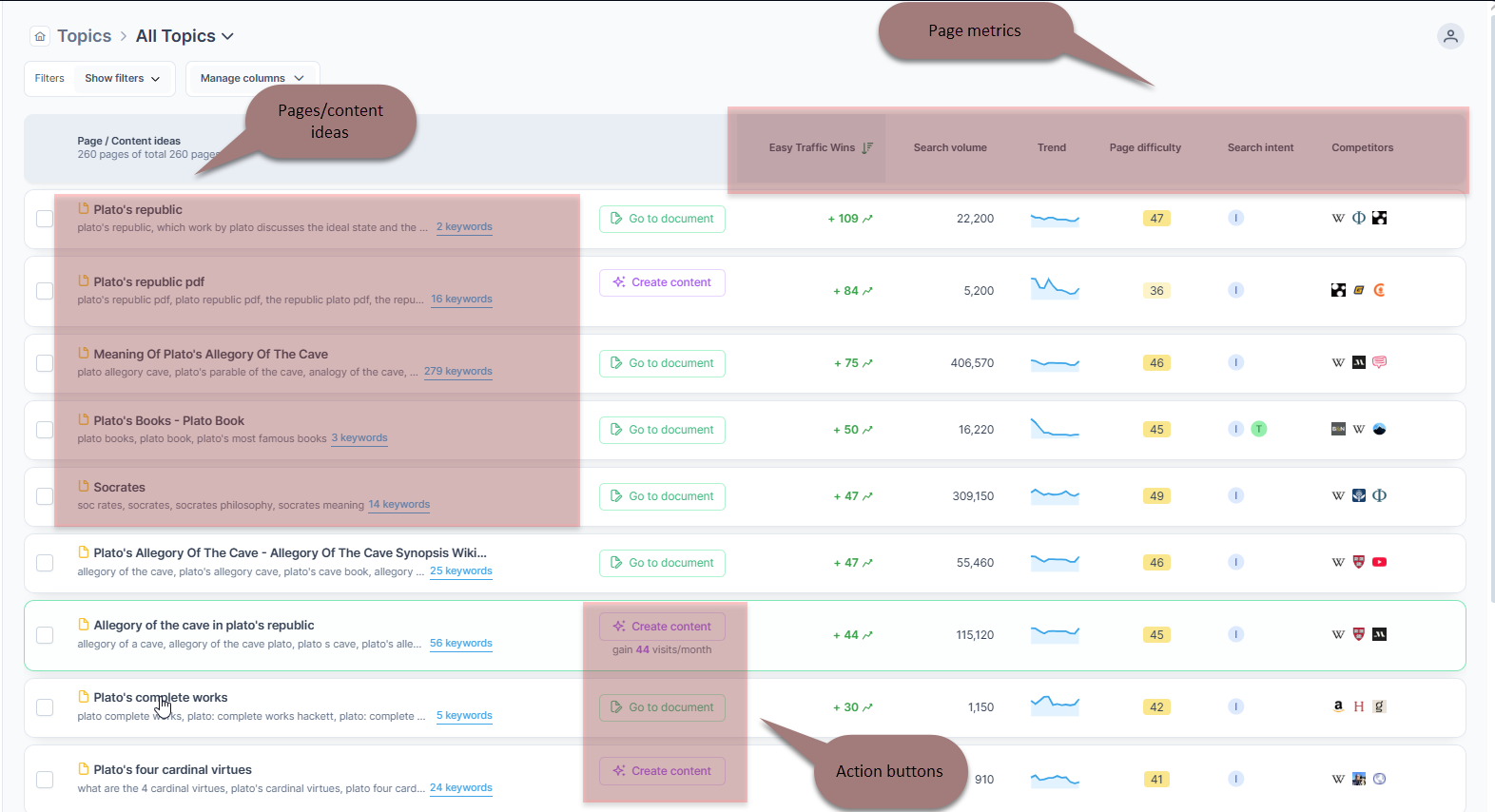Open the Manage columns dropdown
Viewport: 1495px width, 812px height.
(x=252, y=79)
